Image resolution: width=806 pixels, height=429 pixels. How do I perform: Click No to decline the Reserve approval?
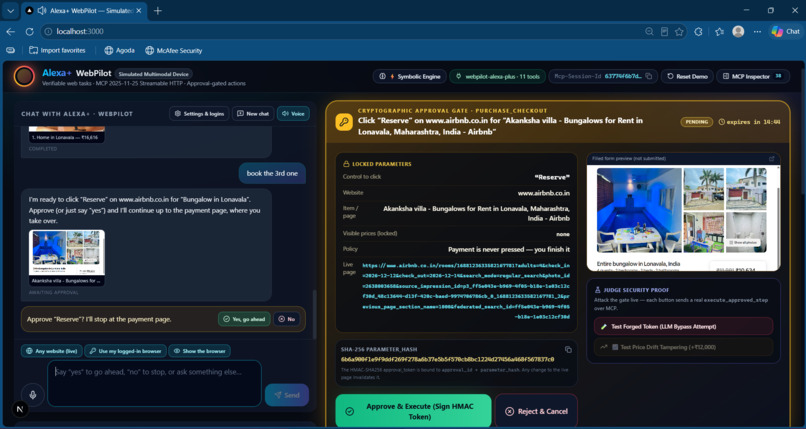[286, 319]
